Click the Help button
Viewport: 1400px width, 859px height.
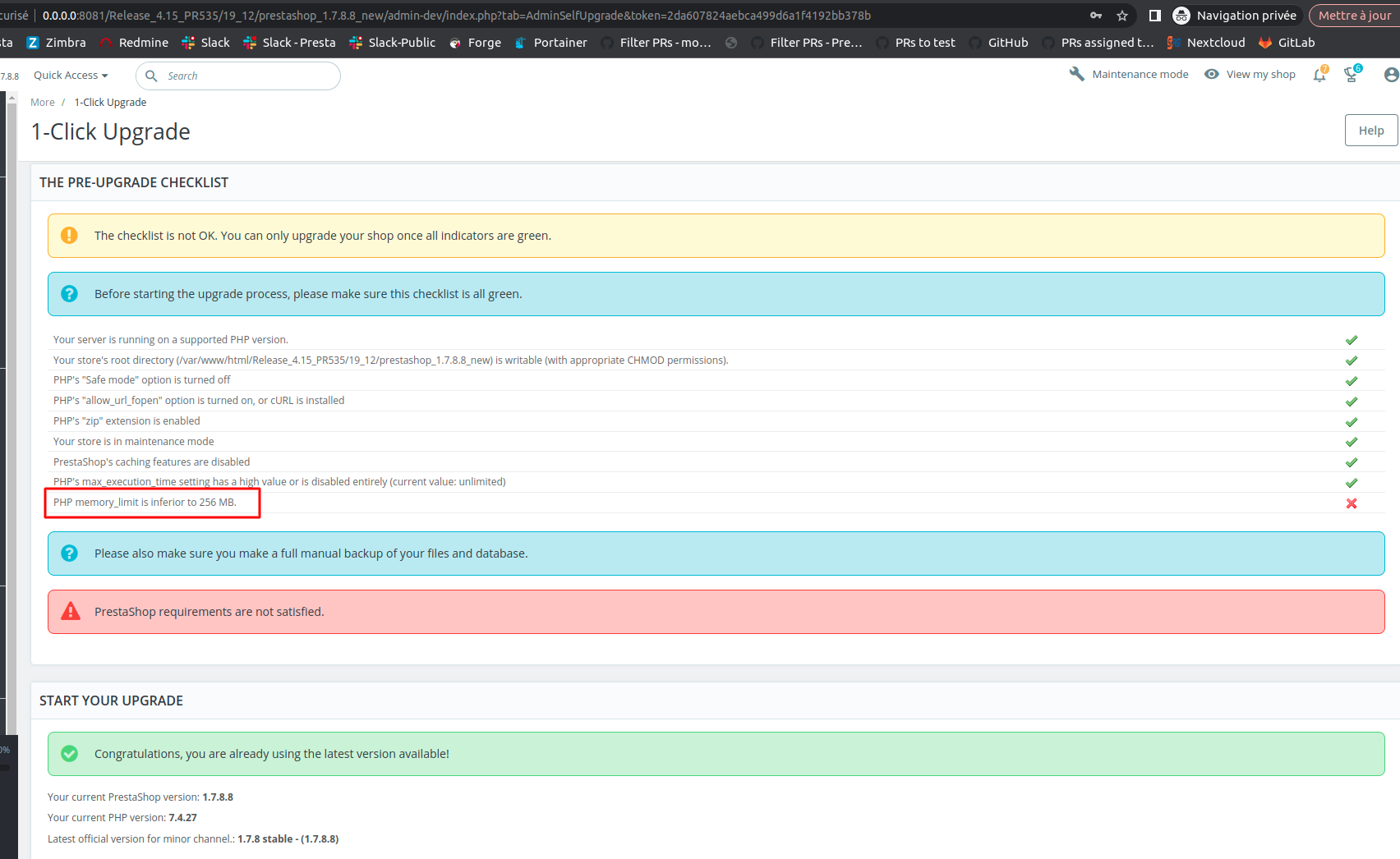(x=1370, y=131)
